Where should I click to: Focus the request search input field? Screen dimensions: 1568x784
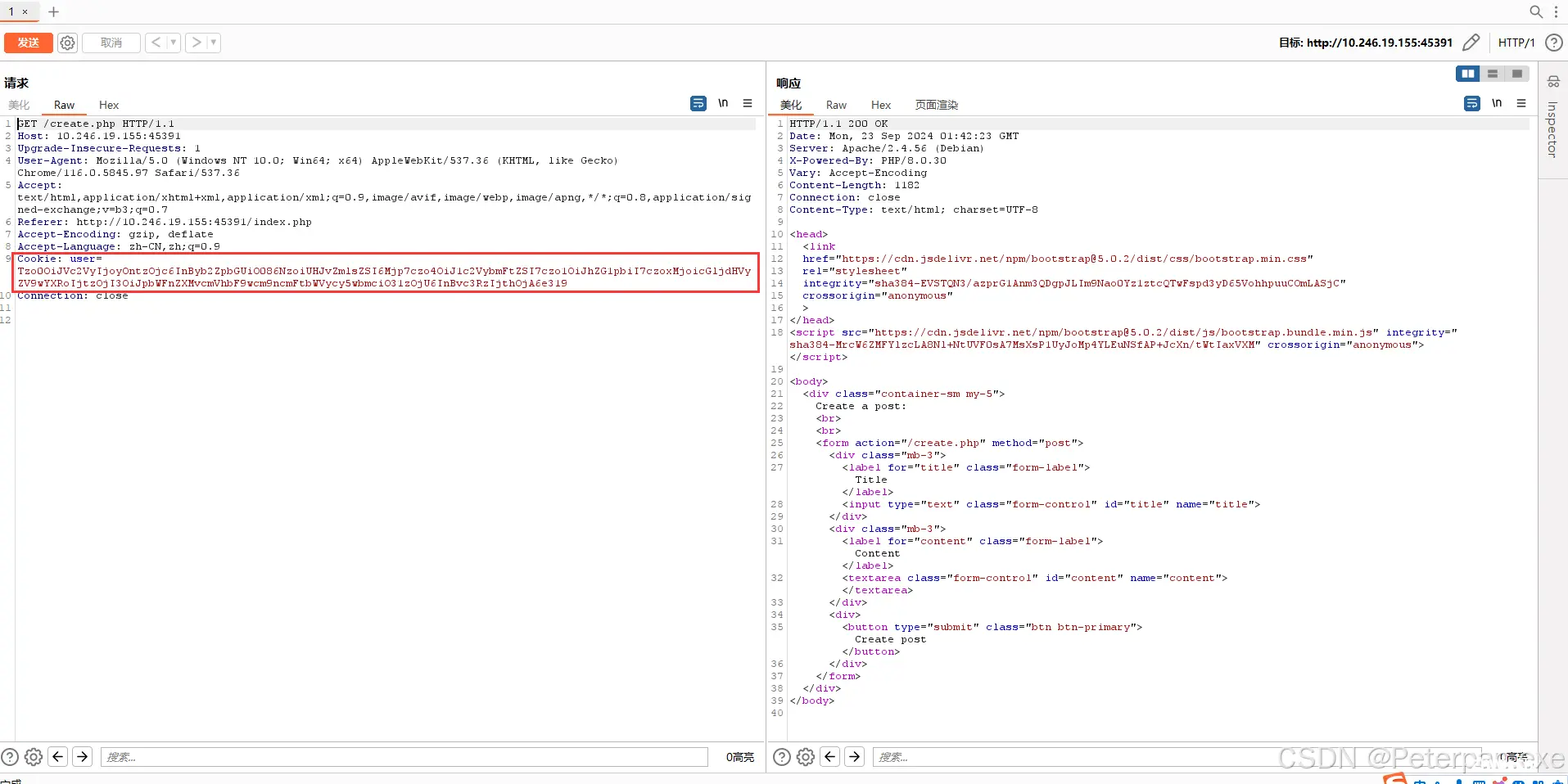[404, 757]
